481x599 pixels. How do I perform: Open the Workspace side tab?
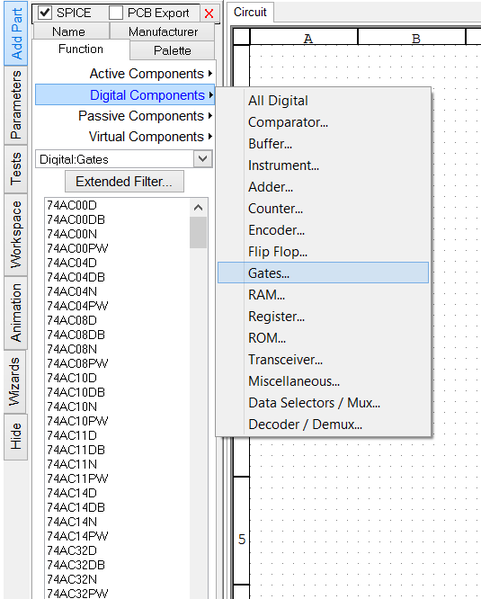(16, 234)
